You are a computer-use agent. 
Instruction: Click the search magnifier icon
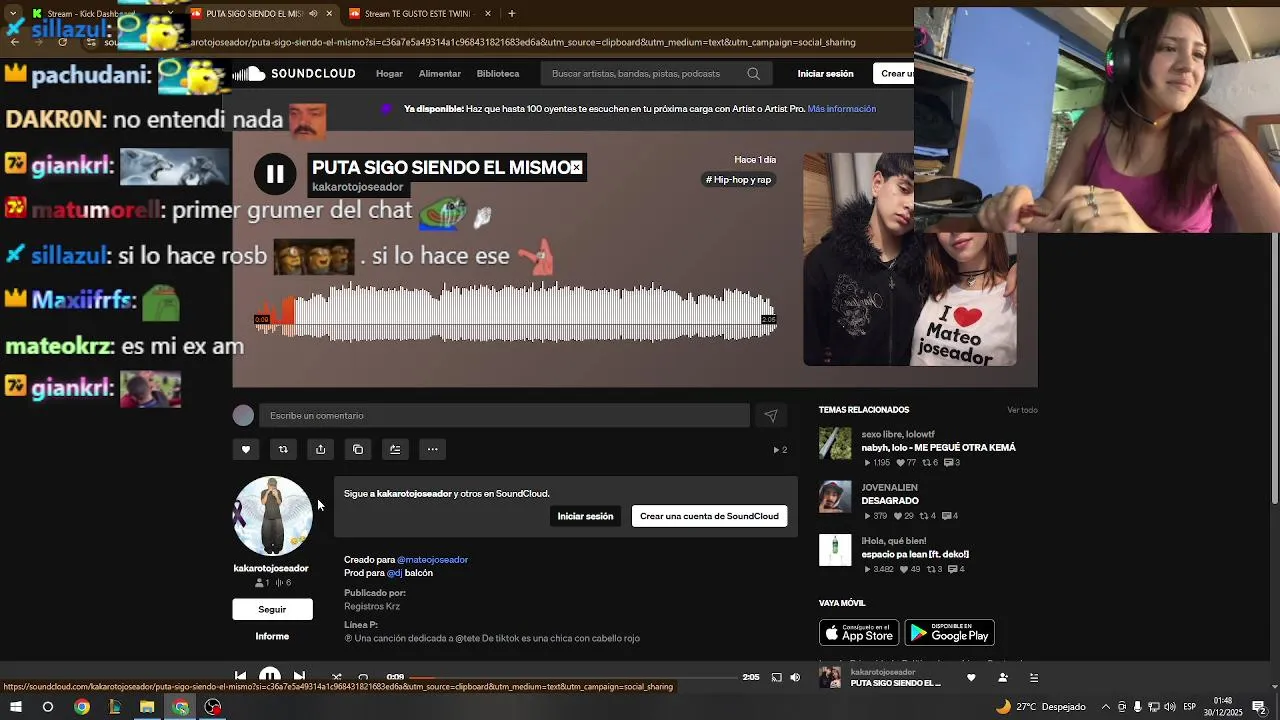click(753, 74)
